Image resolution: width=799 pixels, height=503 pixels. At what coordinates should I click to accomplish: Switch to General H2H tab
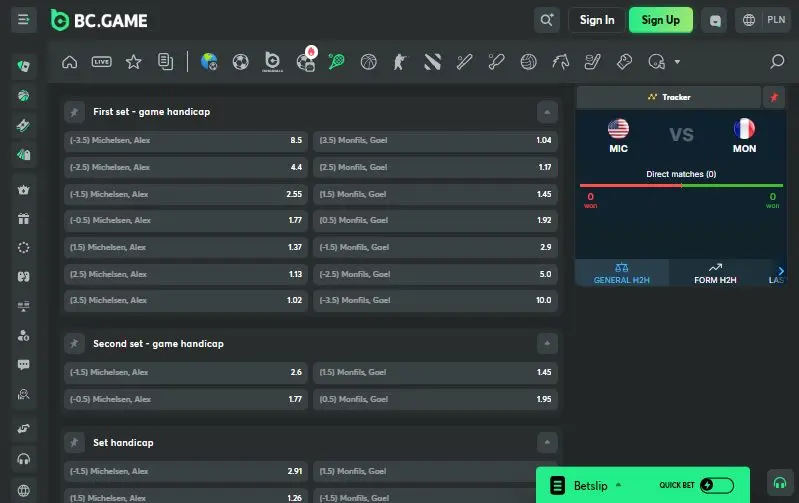(x=621, y=273)
